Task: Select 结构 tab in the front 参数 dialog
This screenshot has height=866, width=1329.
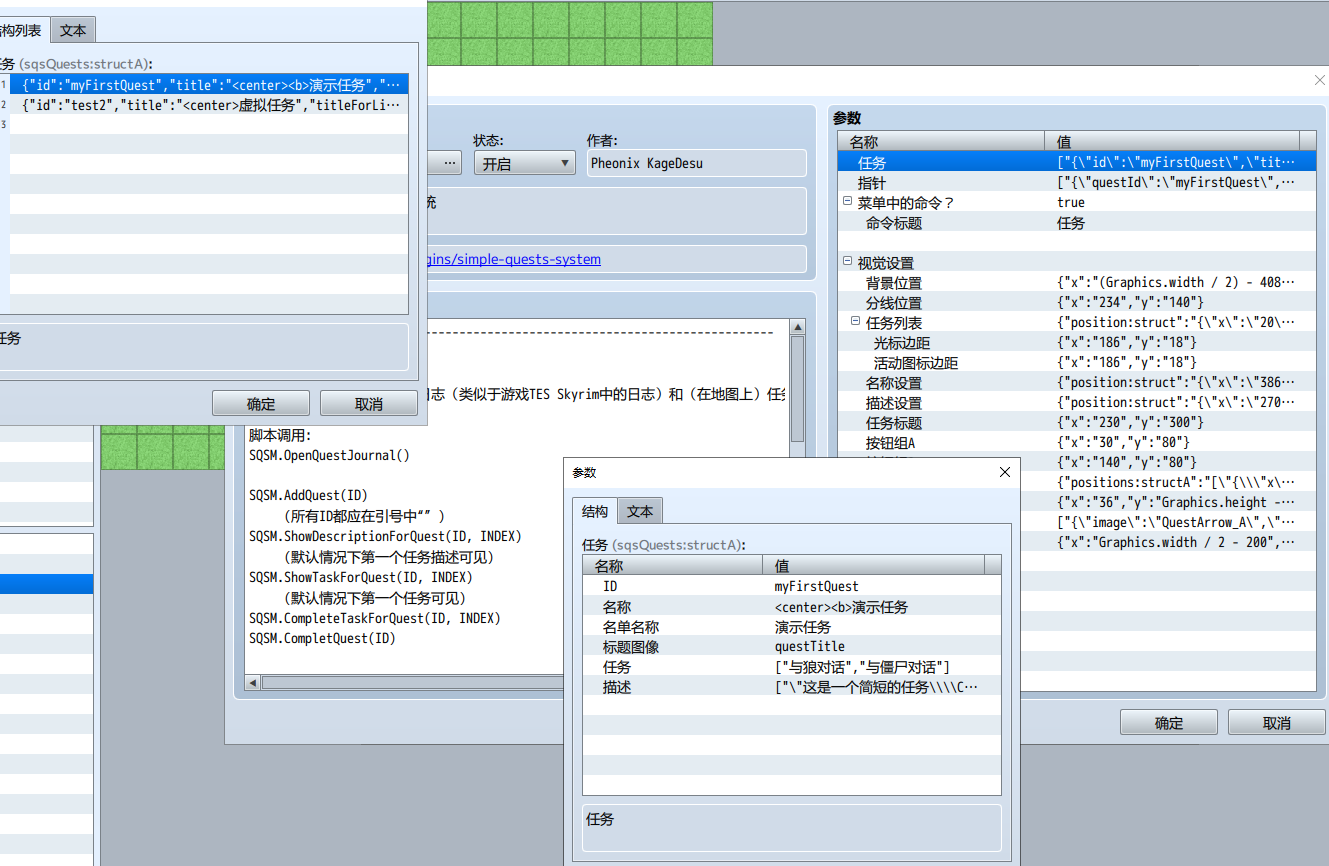Action: 595,511
